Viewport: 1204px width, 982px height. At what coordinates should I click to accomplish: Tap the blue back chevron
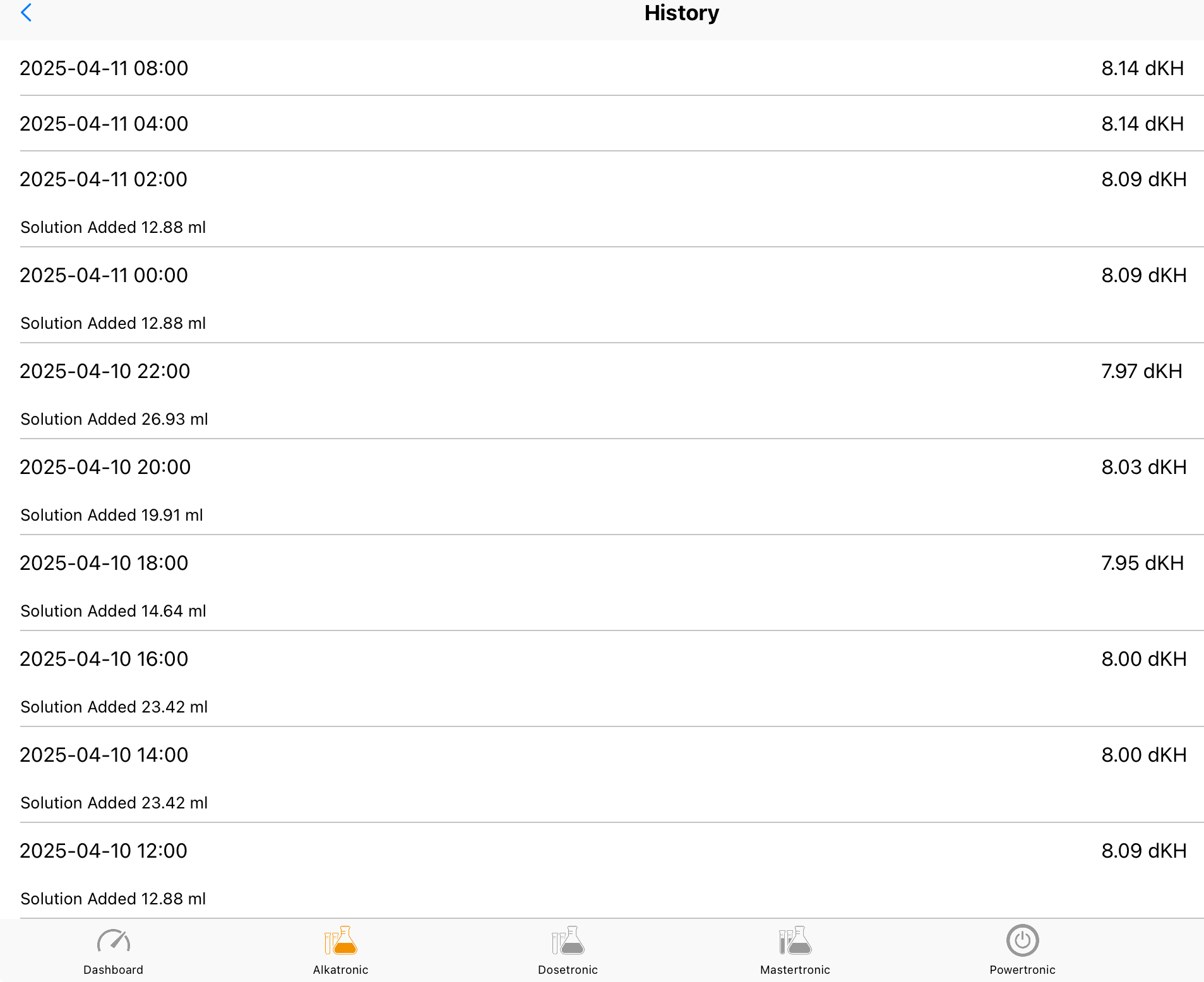pos(27,13)
